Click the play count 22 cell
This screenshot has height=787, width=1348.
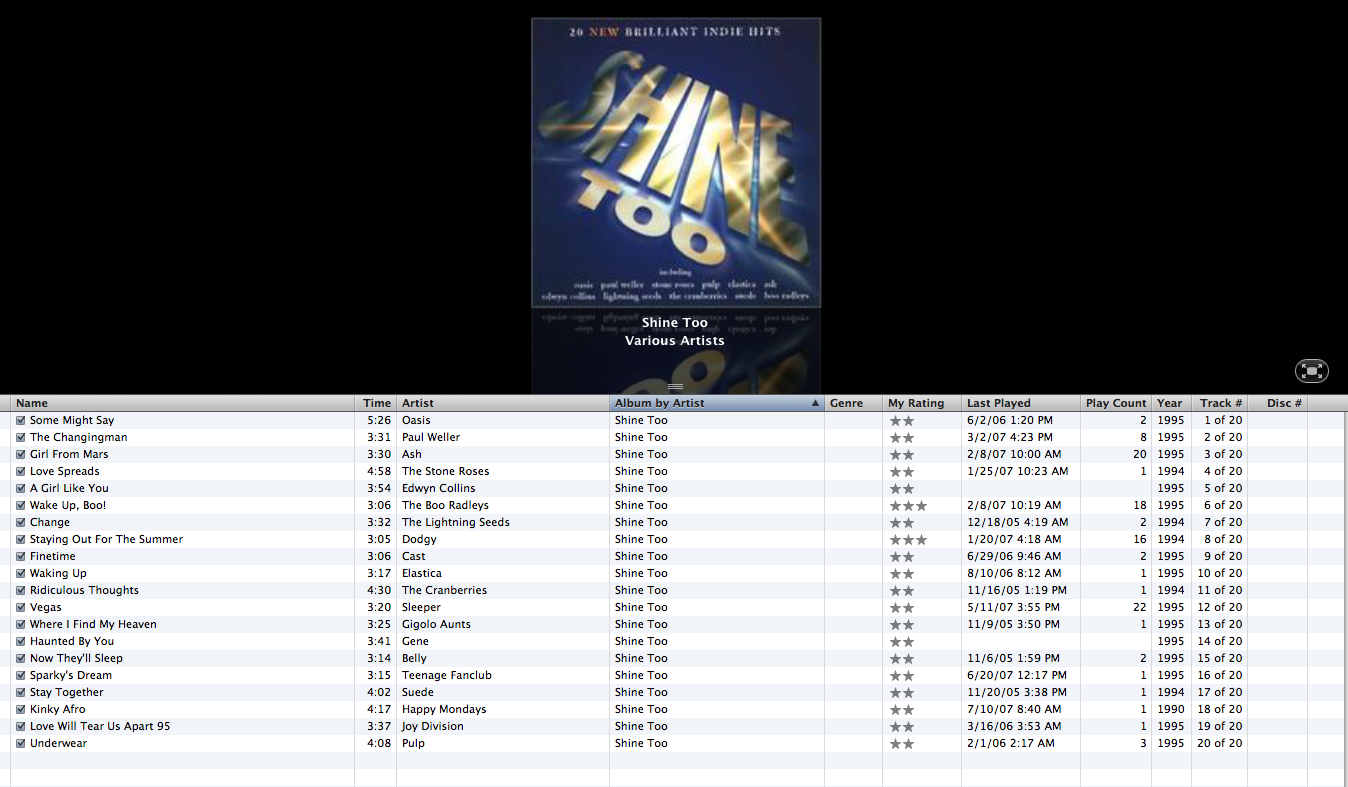click(x=1140, y=607)
